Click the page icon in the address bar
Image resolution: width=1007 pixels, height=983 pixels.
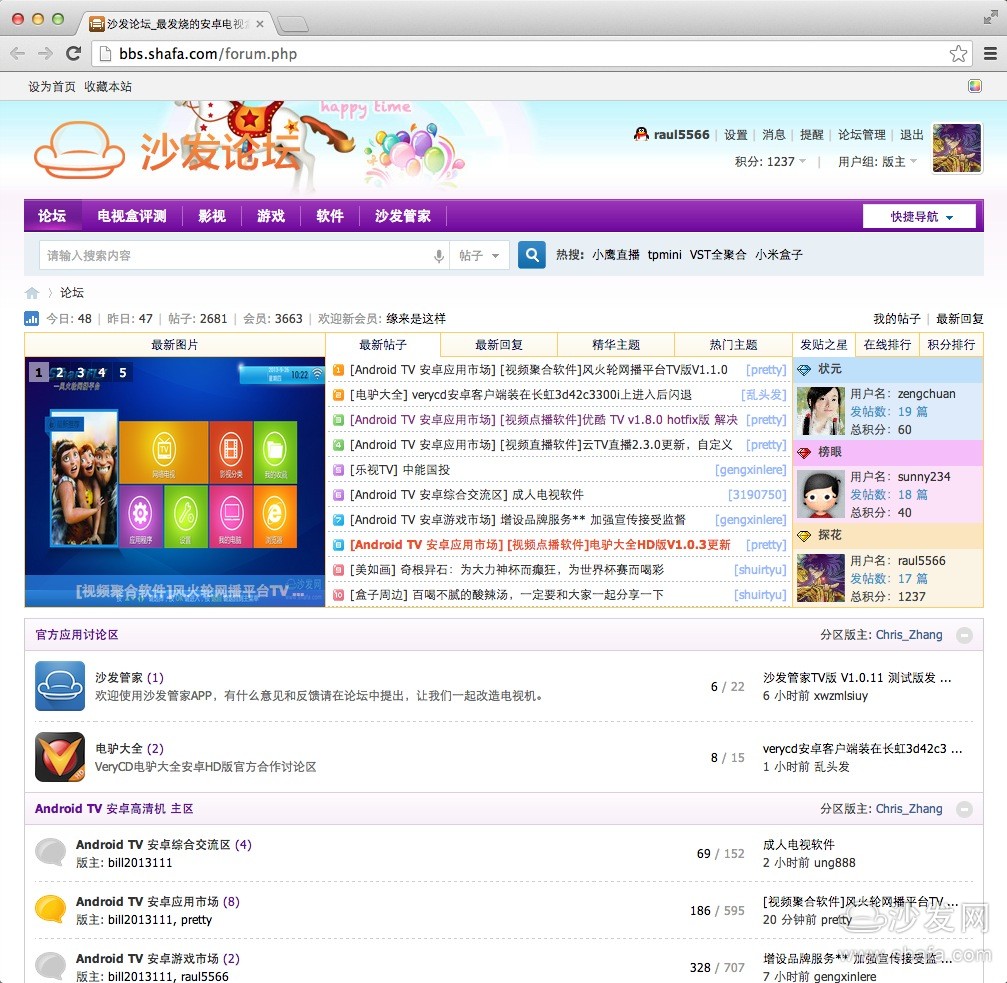[106, 53]
